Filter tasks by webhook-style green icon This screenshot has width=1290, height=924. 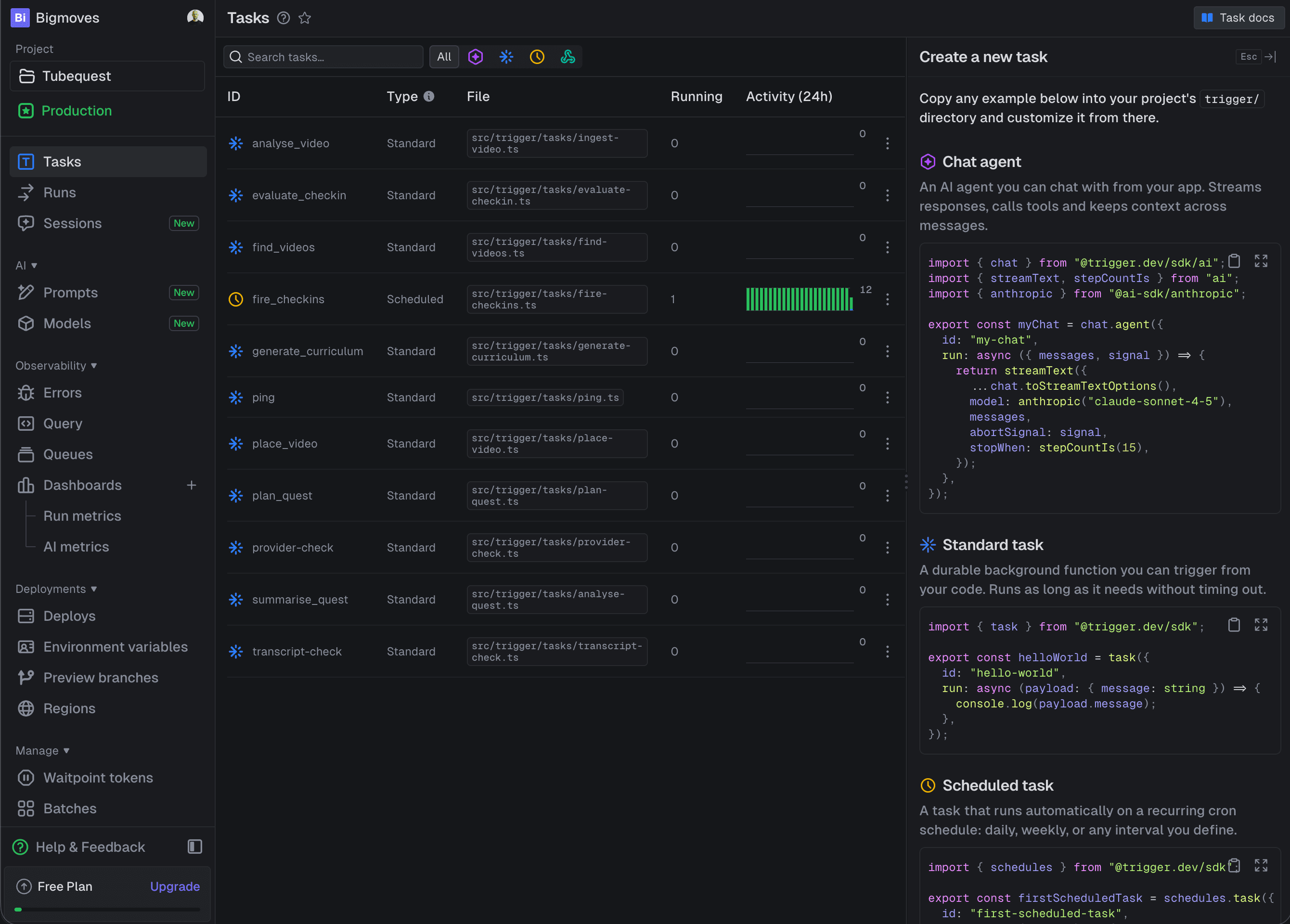click(x=568, y=57)
